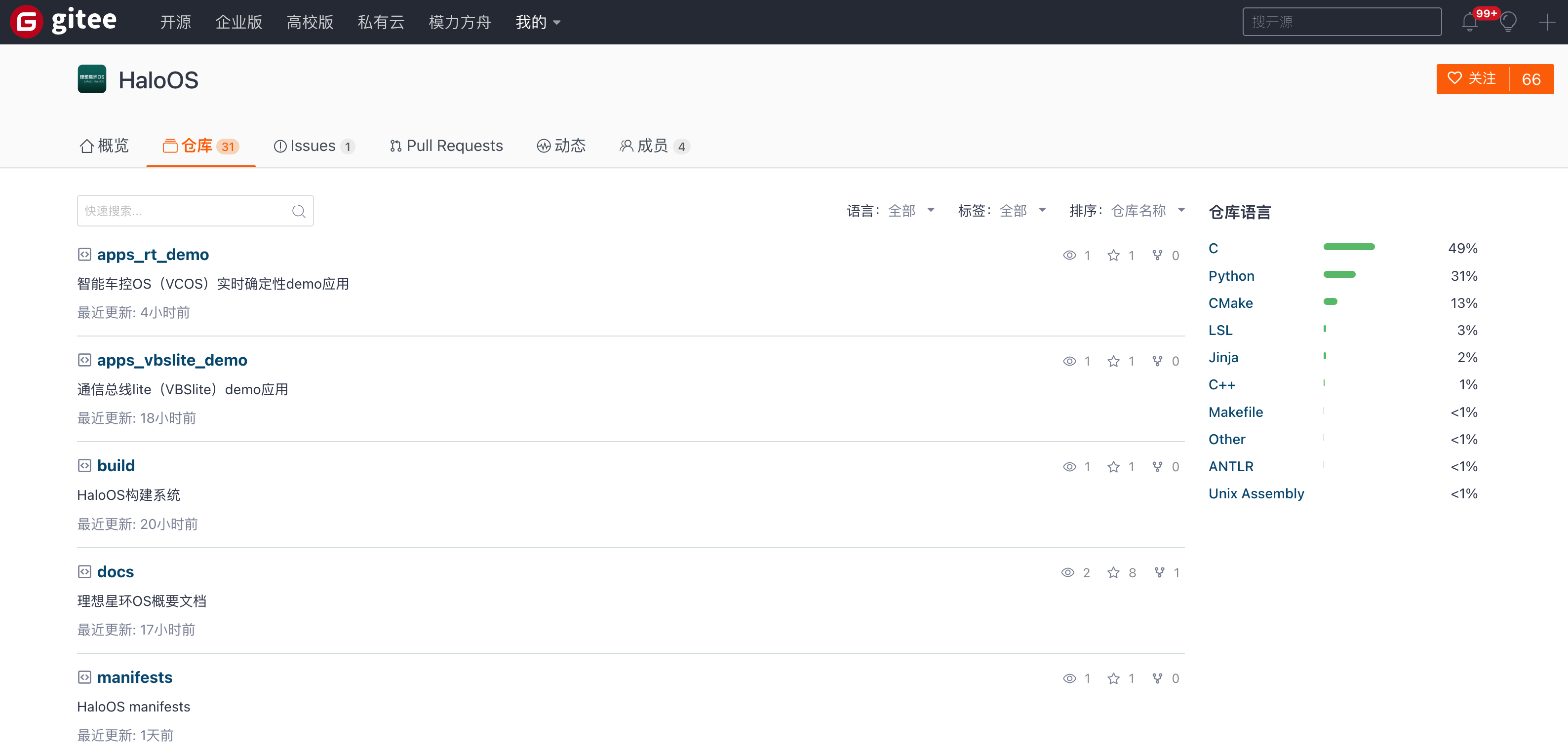Click the fork icon for docs repository
Viewport: 1568px width, 748px height.
coord(1159,572)
